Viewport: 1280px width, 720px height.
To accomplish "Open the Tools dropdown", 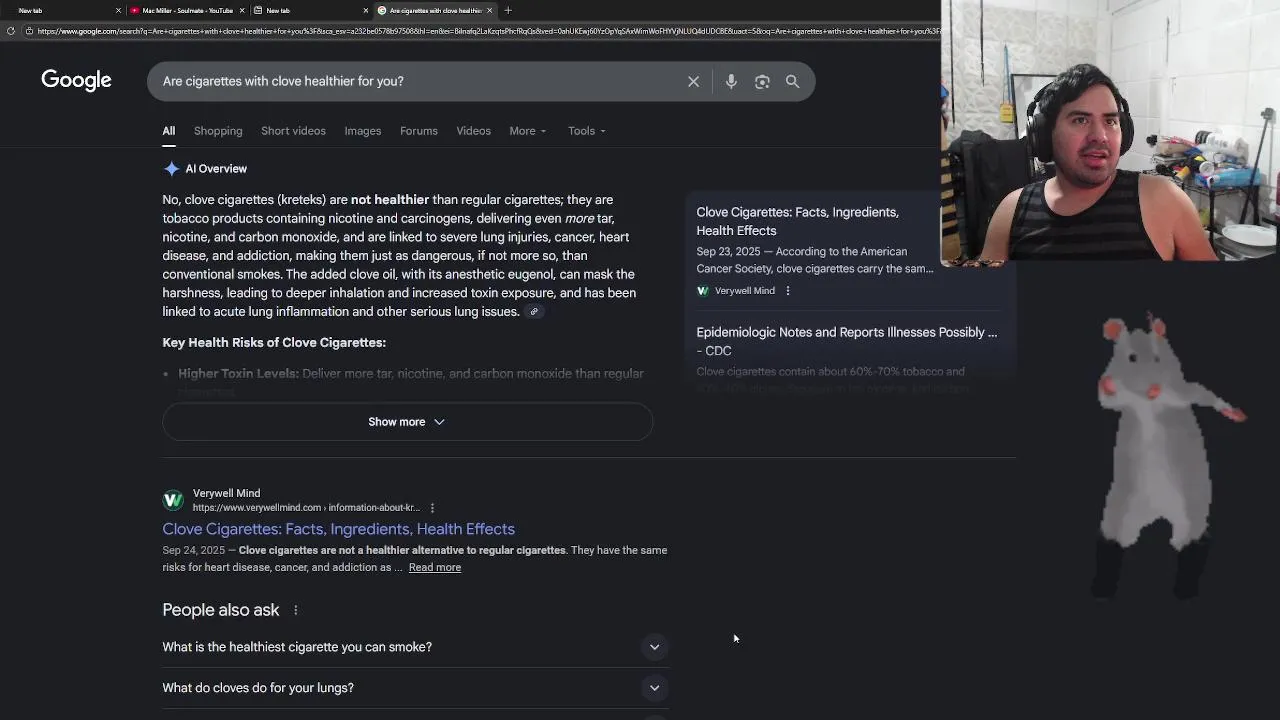I will point(587,131).
